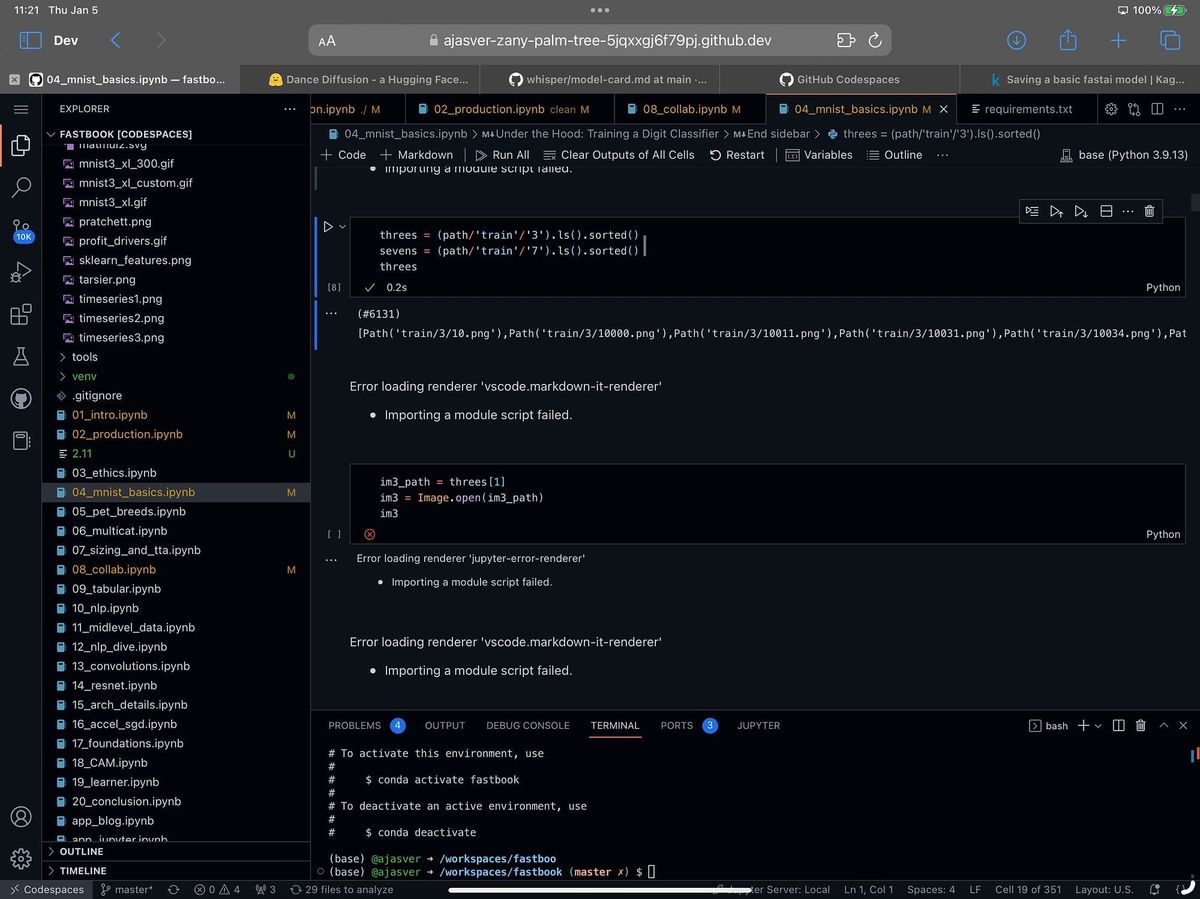Open the Search view in the activity bar
Screen dimensions: 1200x899
click(21, 186)
